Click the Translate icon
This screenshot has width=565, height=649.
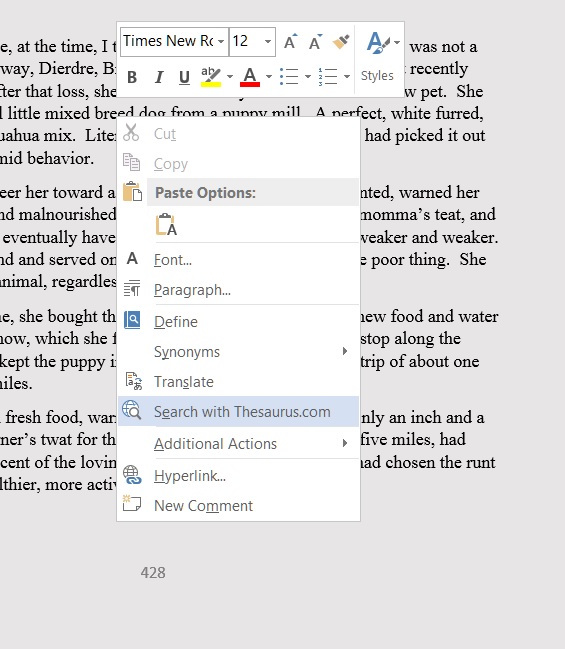coord(133,381)
